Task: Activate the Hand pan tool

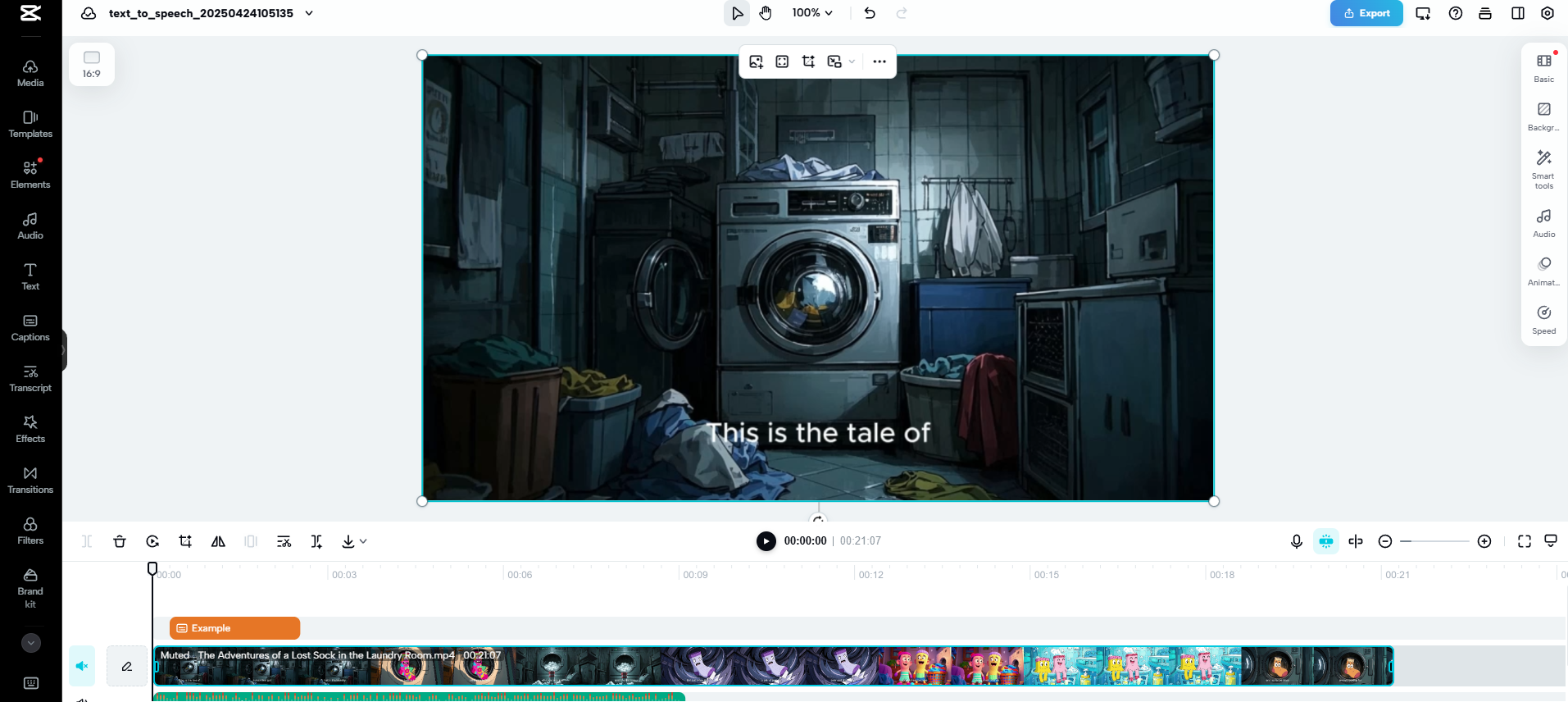Action: [766, 13]
